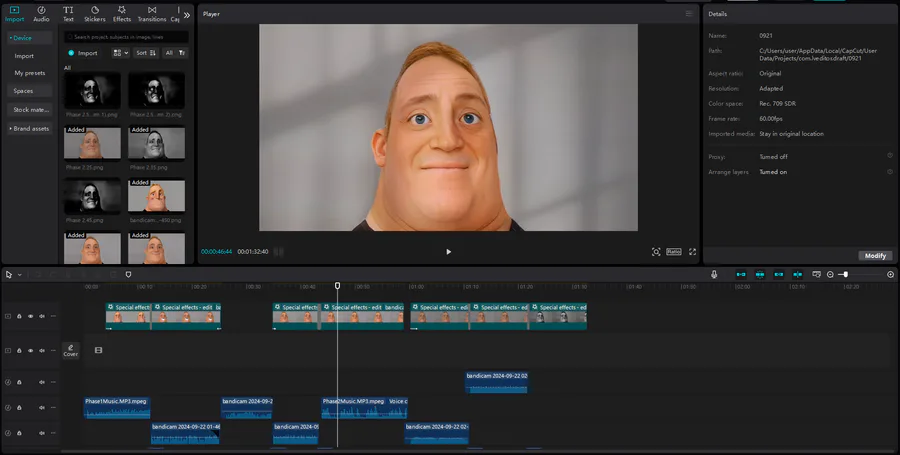
Task: Open the All media filter dropdown
Action: tap(175, 53)
